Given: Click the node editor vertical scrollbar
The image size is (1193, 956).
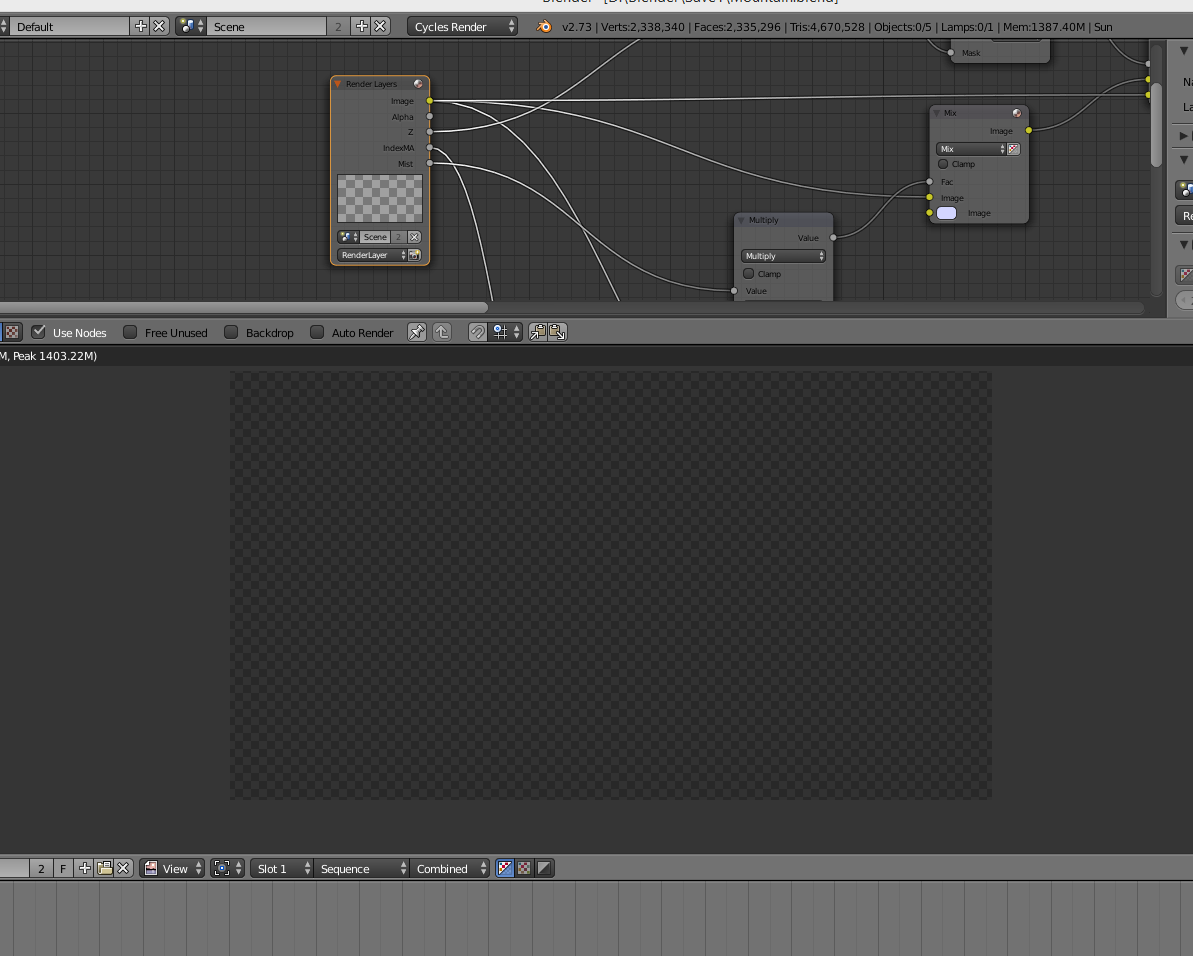Looking at the screenshot, I should pos(1156,125).
